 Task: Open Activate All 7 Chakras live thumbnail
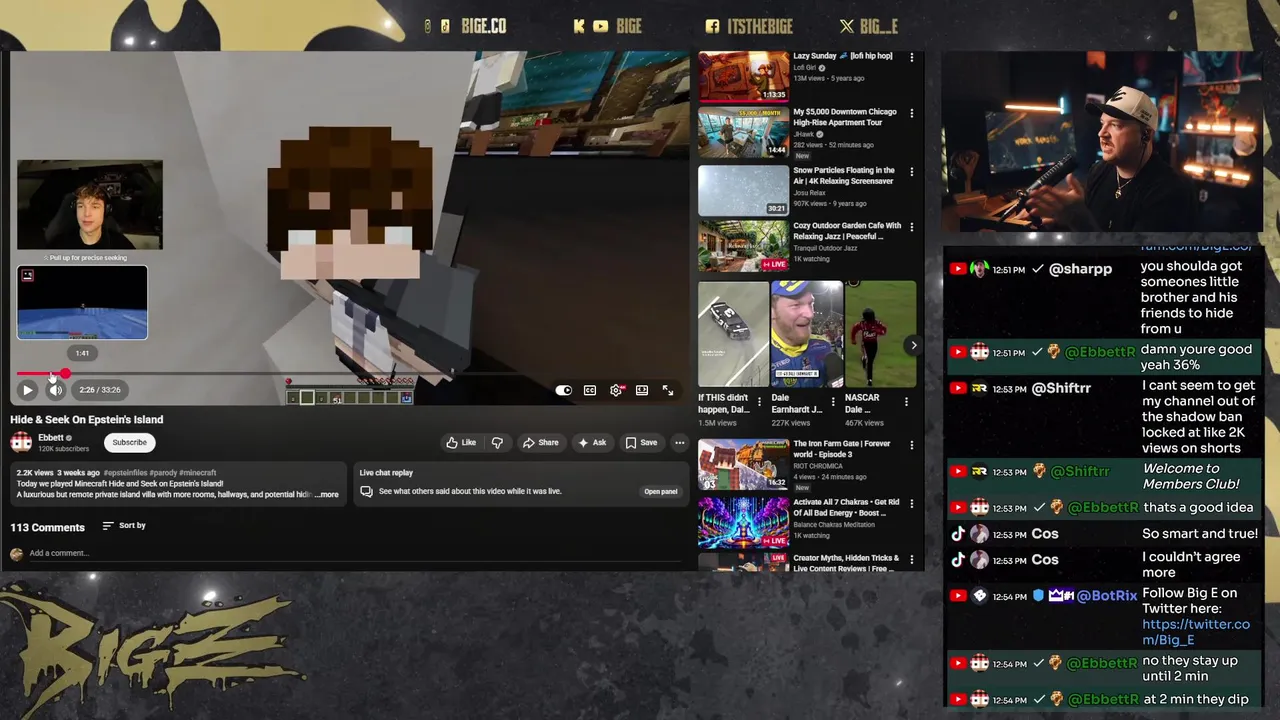pyautogui.click(x=743, y=522)
